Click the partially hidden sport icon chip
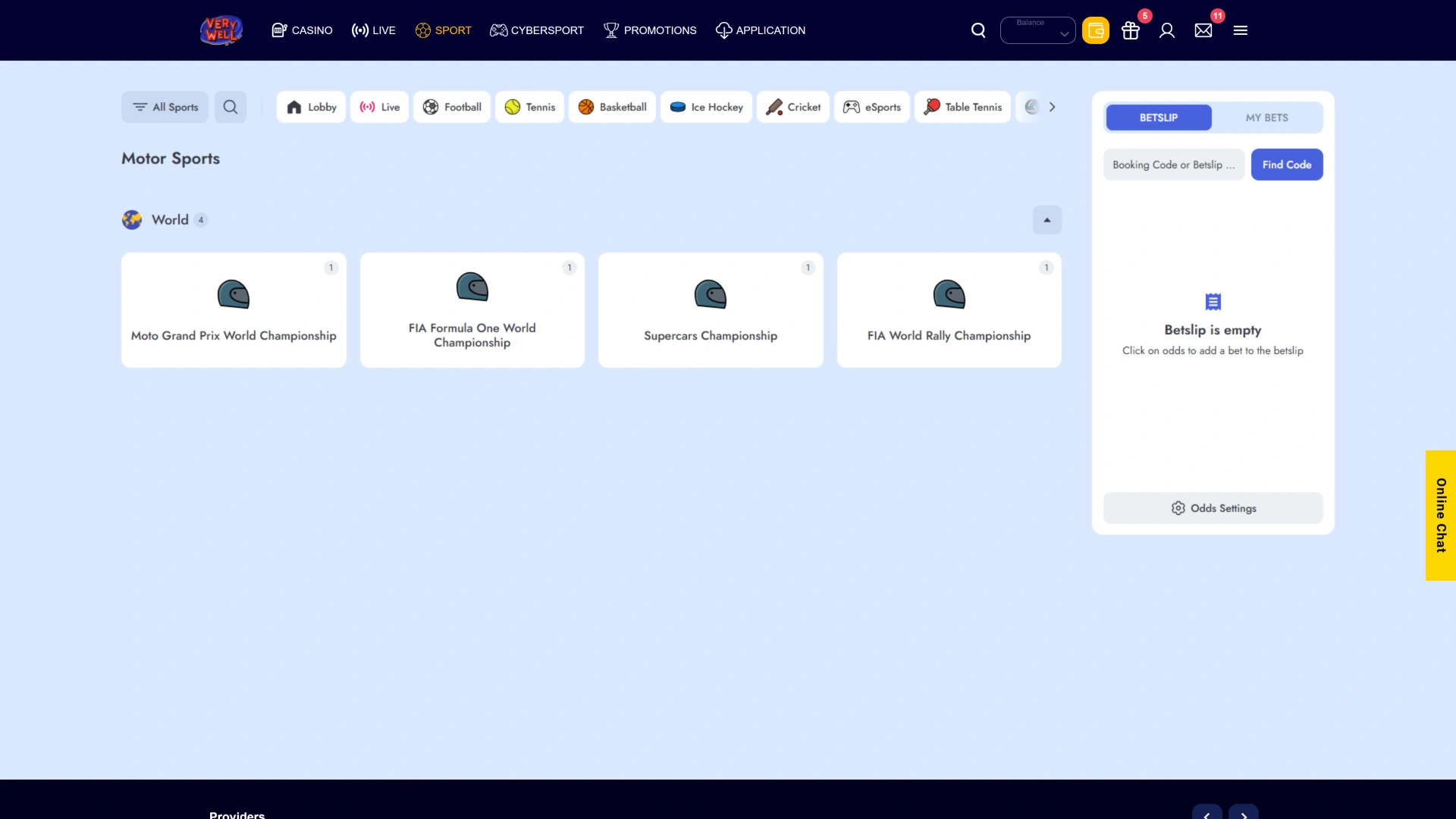Screen dimensions: 1456x819 pyautogui.click(x=1030, y=107)
